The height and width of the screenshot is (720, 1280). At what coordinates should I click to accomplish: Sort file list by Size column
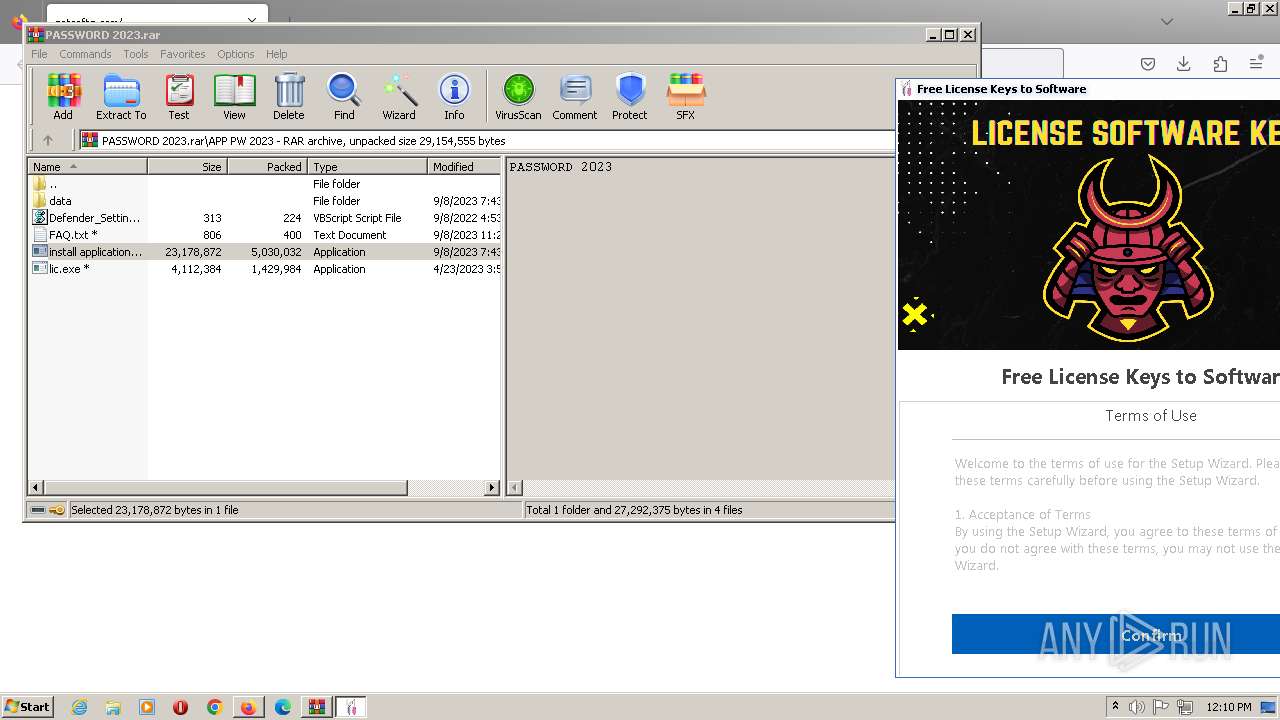pyautogui.click(x=188, y=167)
